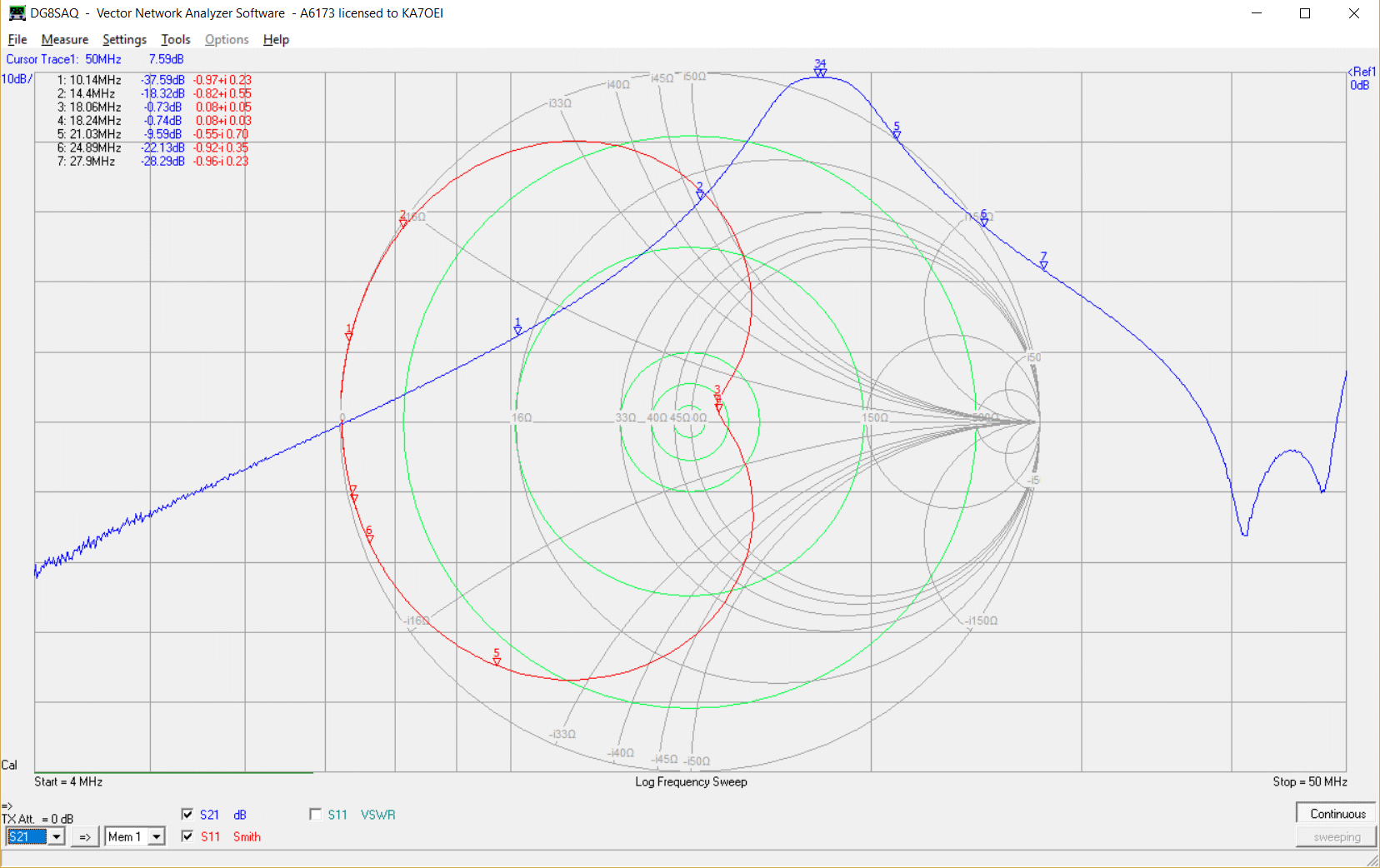Click the -37.59dB marker value

click(162, 80)
